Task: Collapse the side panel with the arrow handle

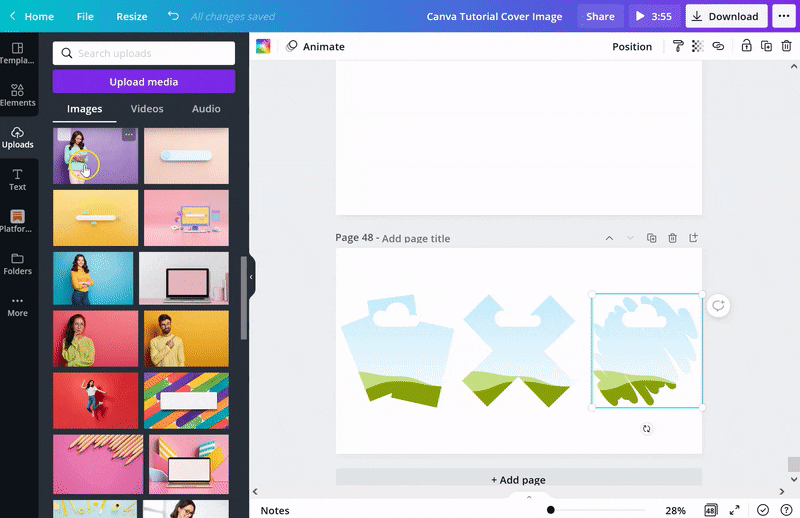Action: coord(251,277)
